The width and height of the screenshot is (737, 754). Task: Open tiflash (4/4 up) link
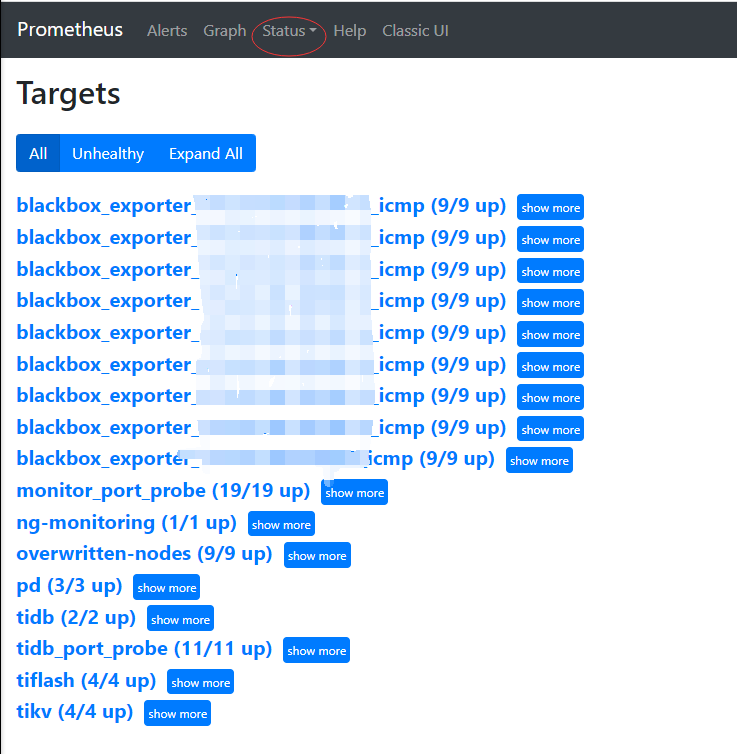coord(86,680)
